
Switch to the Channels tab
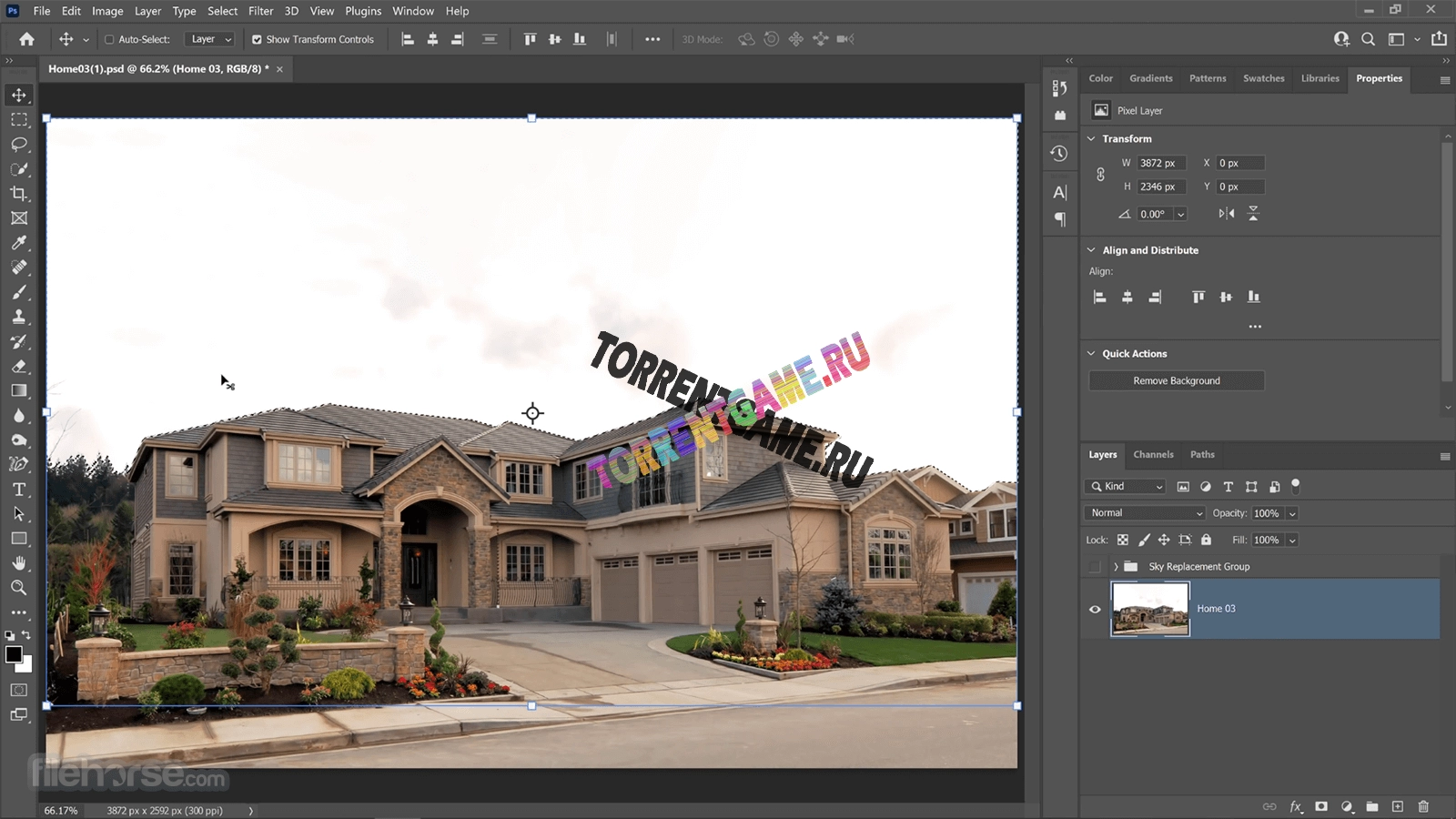(1153, 455)
